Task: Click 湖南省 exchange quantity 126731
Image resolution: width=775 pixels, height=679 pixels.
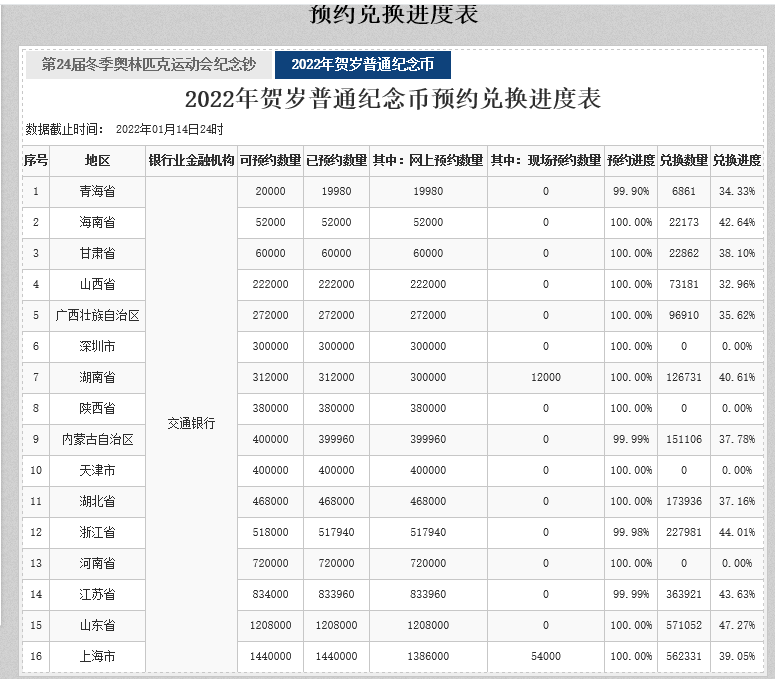Action: click(684, 378)
